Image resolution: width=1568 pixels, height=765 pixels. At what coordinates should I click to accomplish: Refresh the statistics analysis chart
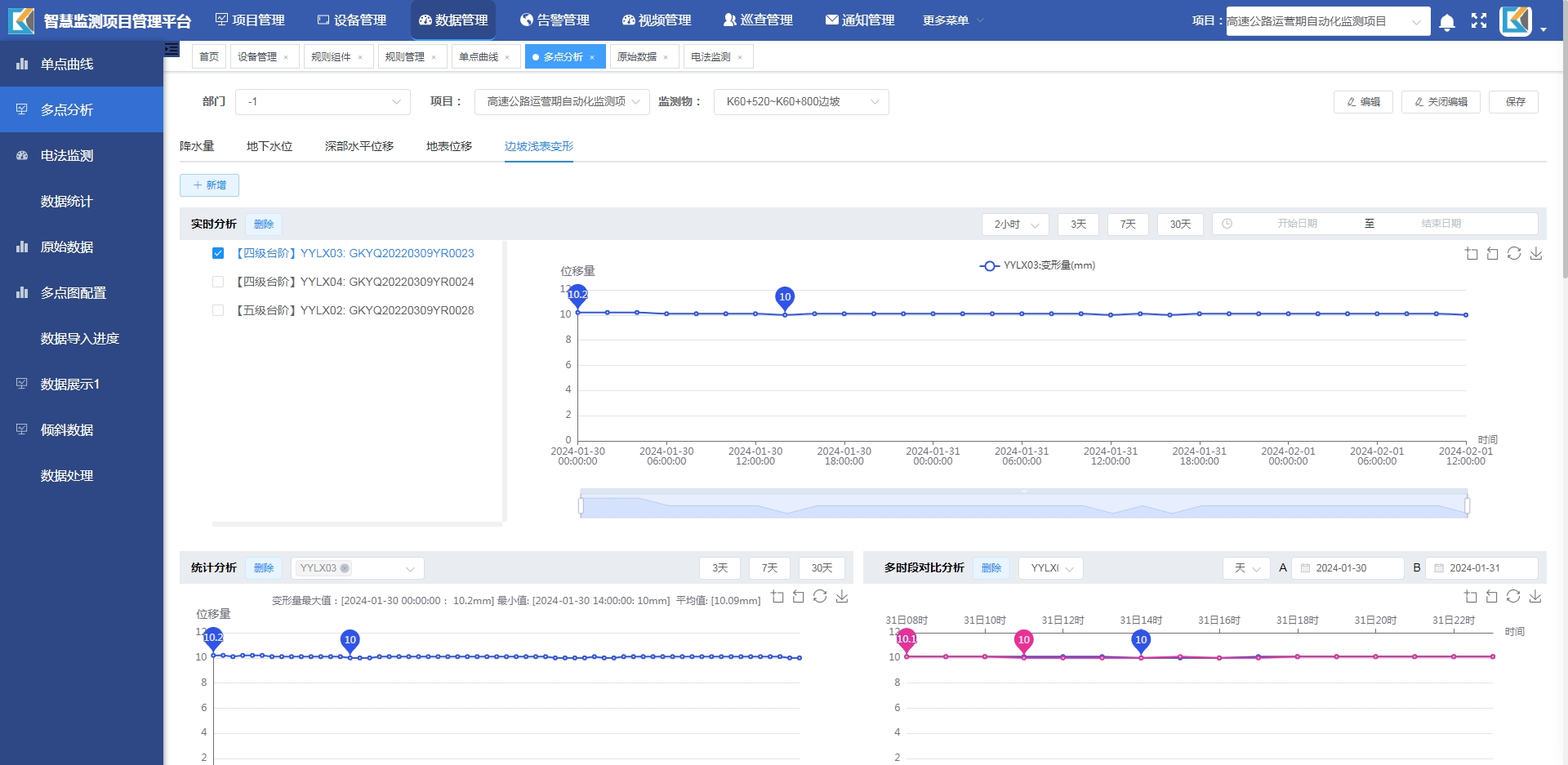[x=820, y=597]
